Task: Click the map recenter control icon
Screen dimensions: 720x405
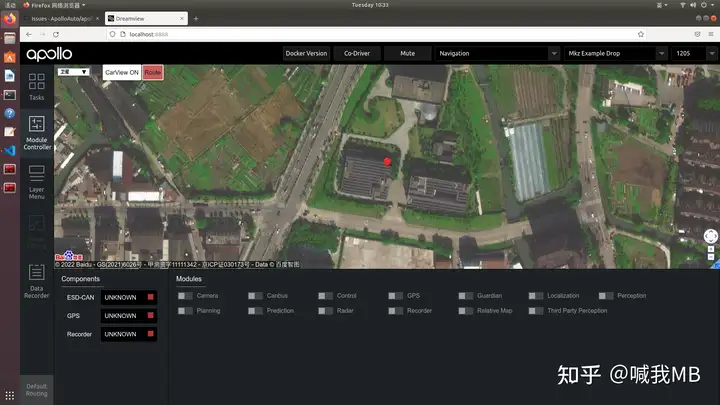Action: [x=710, y=236]
